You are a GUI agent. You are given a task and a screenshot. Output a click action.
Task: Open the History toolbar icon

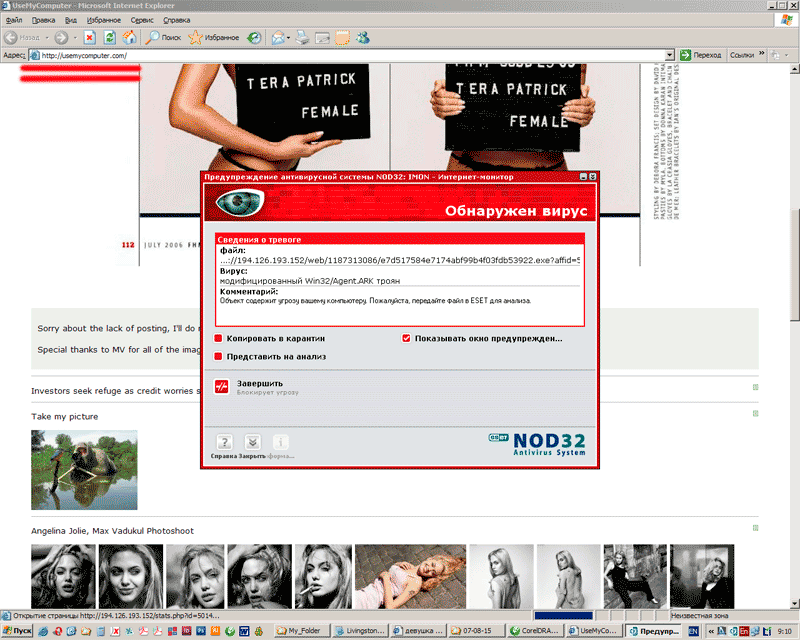point(254,38)
